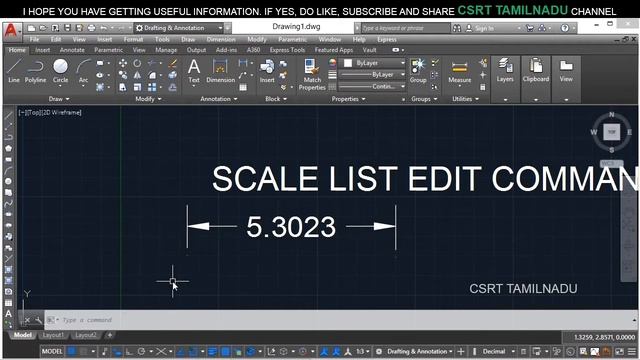This screenshot has width=640, height=360.
Task: Expand the Properties panel
Action: point(349,99)
